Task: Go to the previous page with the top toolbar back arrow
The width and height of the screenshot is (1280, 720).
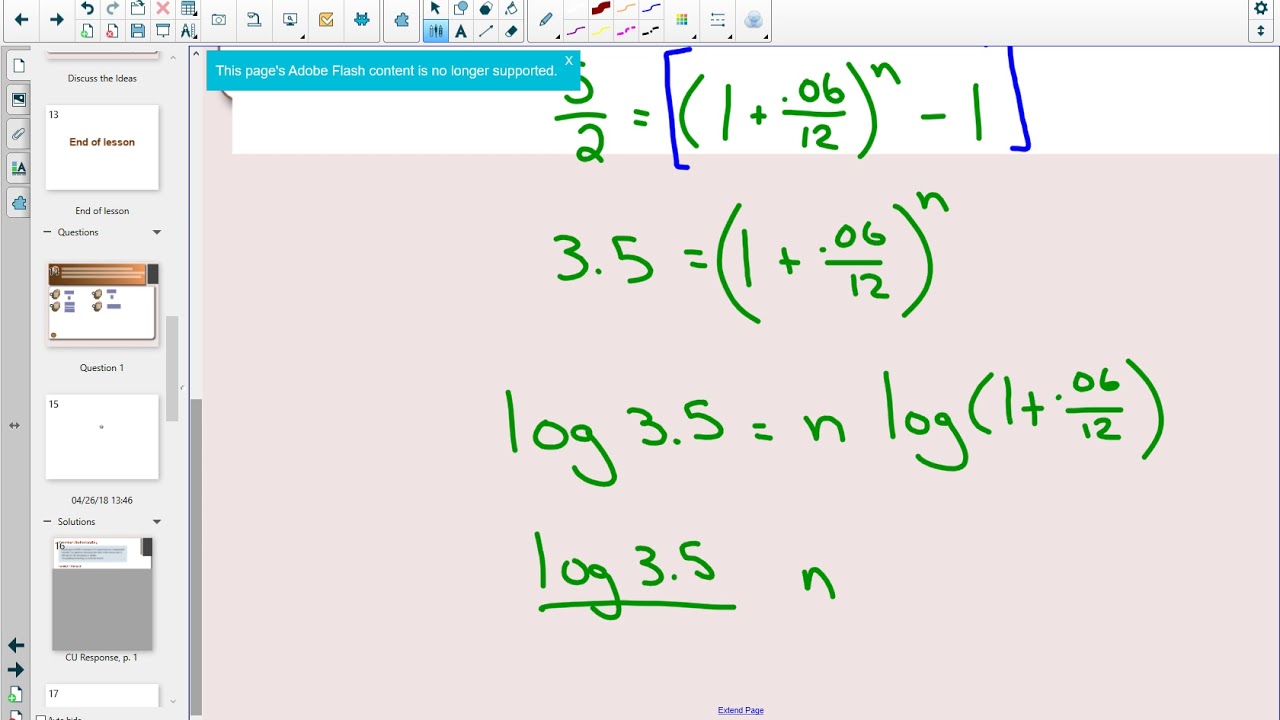Action: click(21, 19)
